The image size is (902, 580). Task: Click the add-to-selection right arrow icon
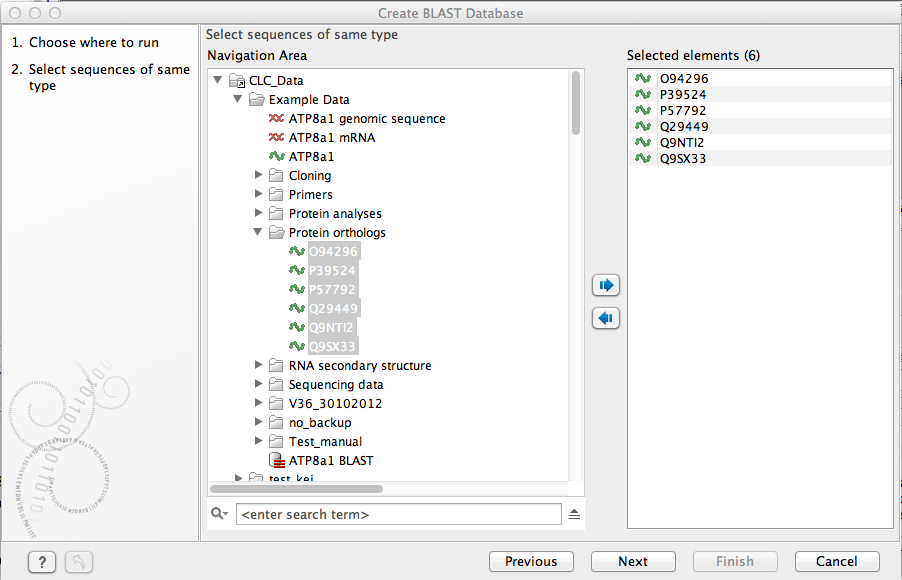point(605,286)
